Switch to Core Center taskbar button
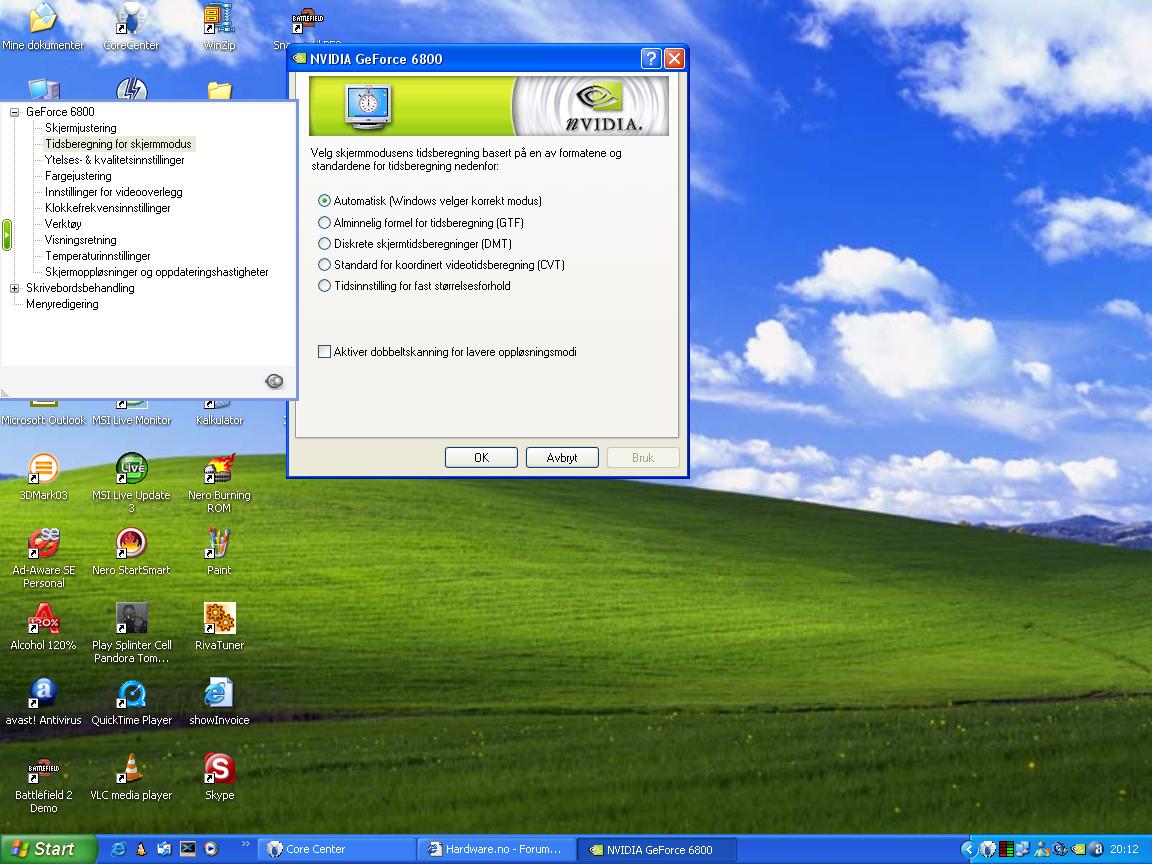1152x864 pixels. point(336,849)
